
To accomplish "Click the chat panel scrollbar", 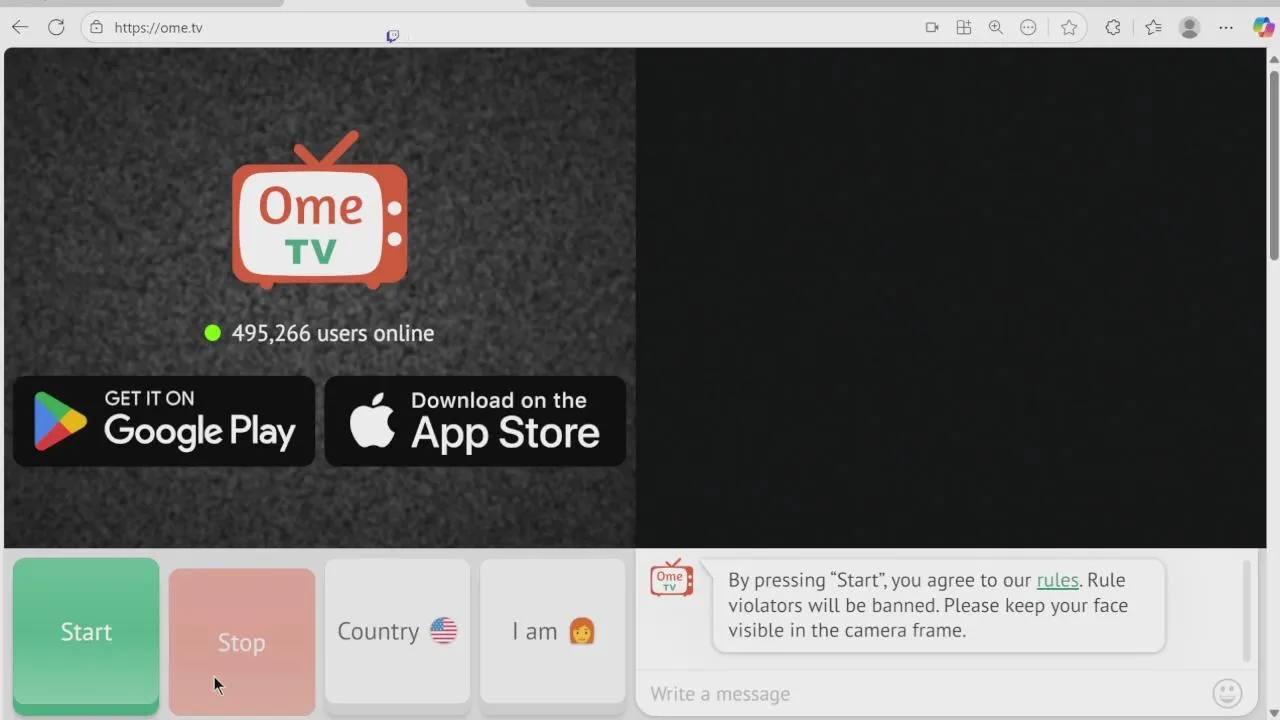I will (1247, 610).
